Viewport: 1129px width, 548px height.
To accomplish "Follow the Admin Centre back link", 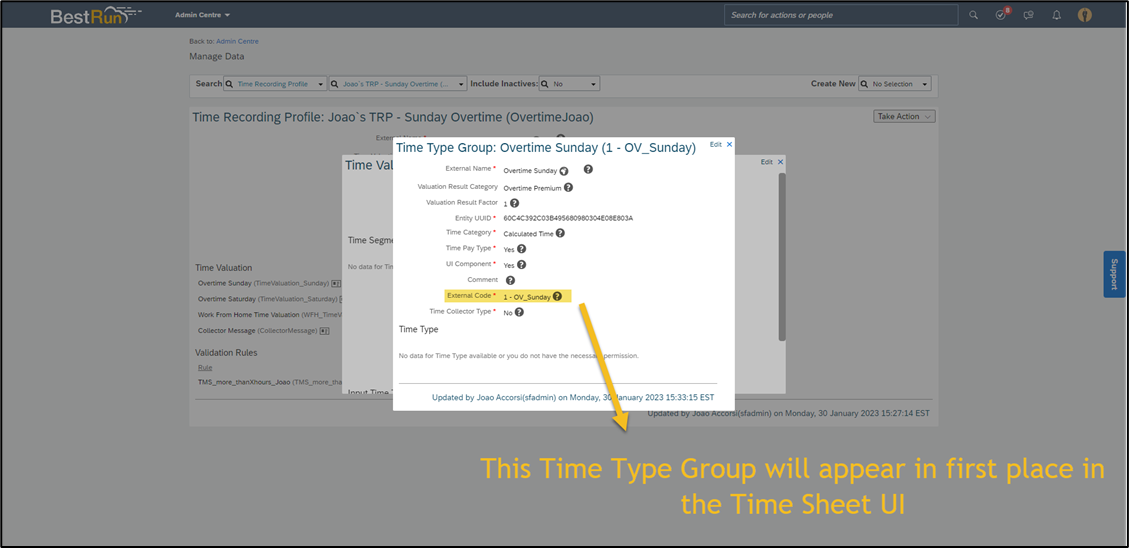I will click(x=237, y=42).
